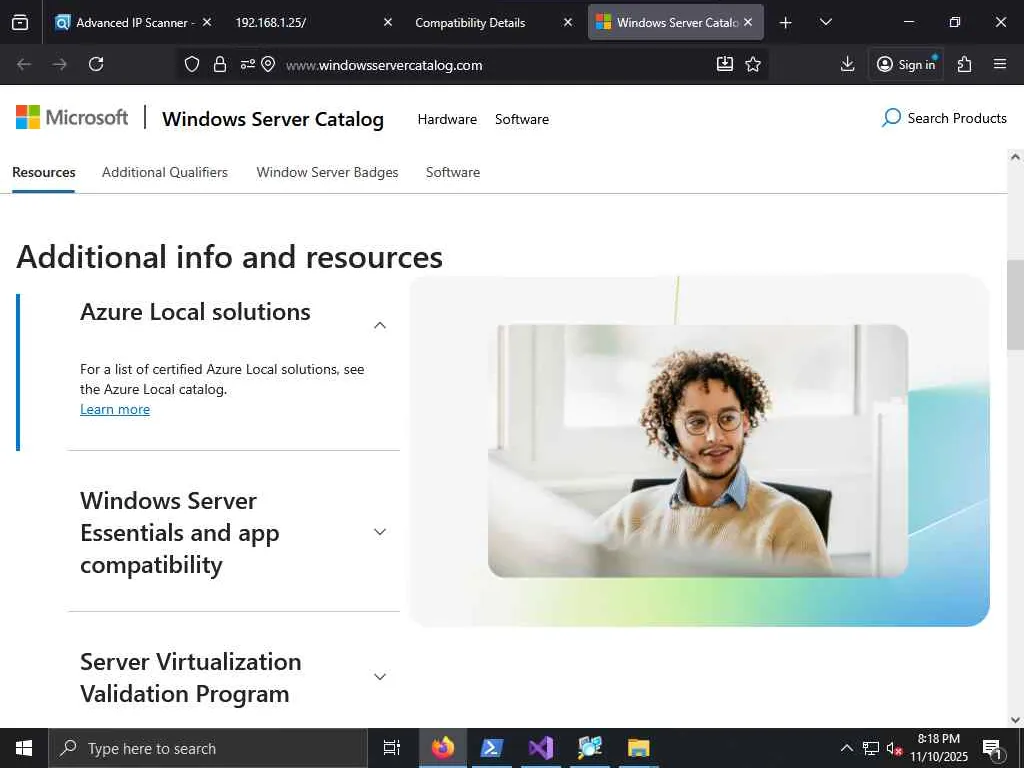Viewport: 1024px width, 768px height.
Task: Open File Explorer from taskbar
Action: click(x=639, y=748)
